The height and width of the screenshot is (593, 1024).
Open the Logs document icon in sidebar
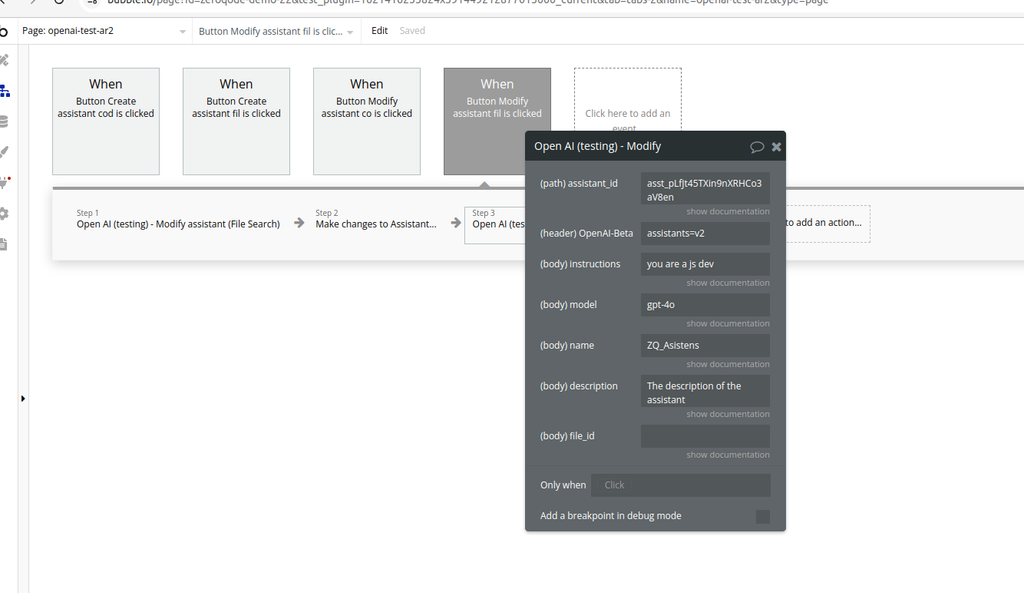pyautogui.click(x=3, y=244)
